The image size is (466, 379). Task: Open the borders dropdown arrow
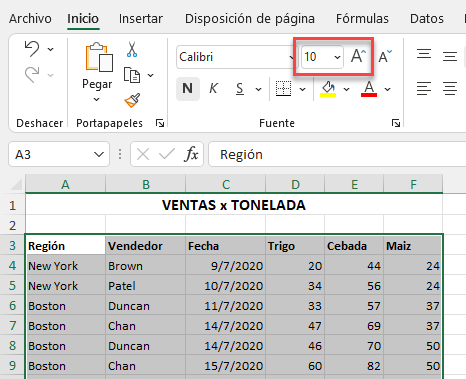302,89
